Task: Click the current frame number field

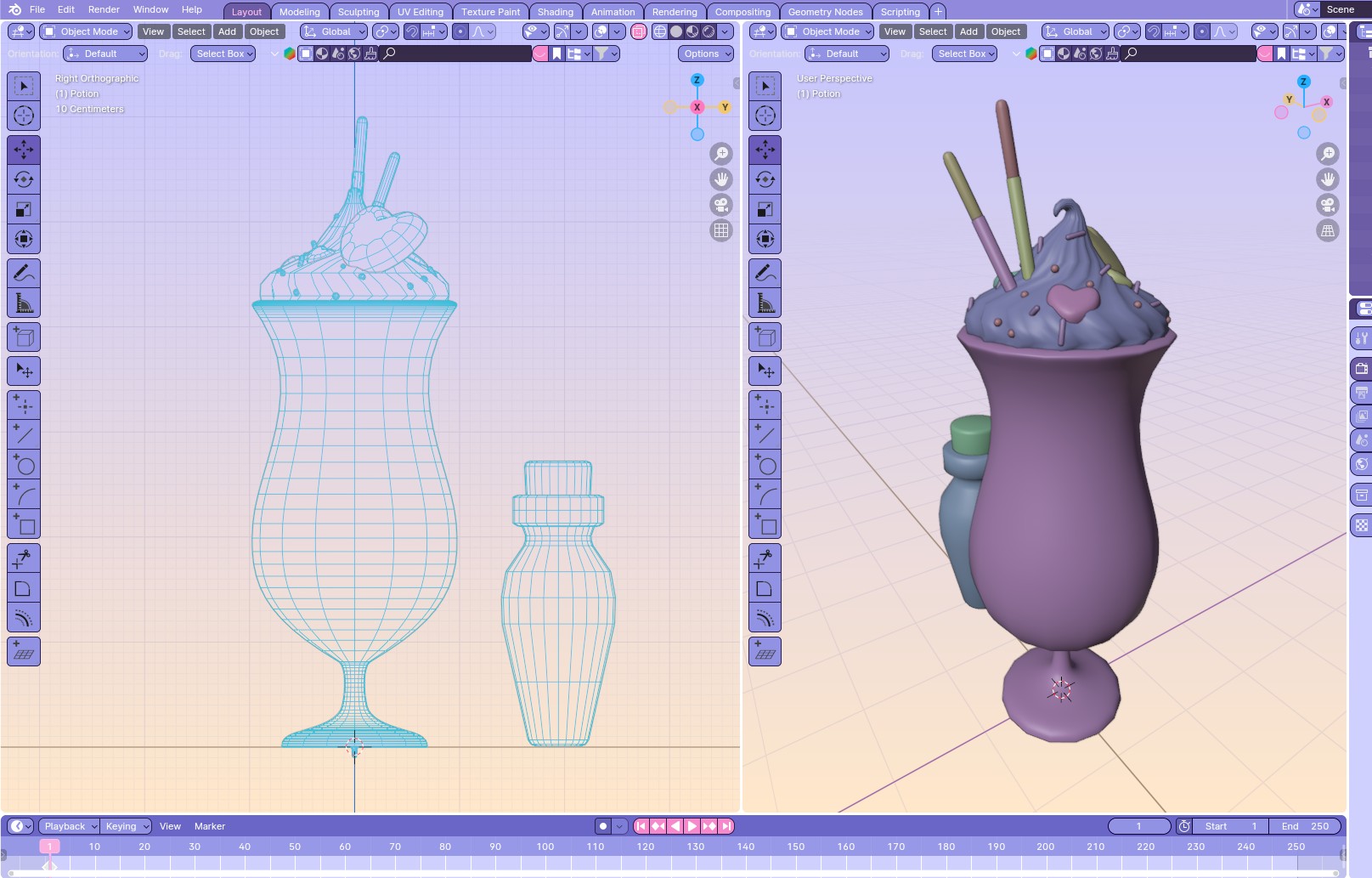Action: click(x=1138, y=826)
